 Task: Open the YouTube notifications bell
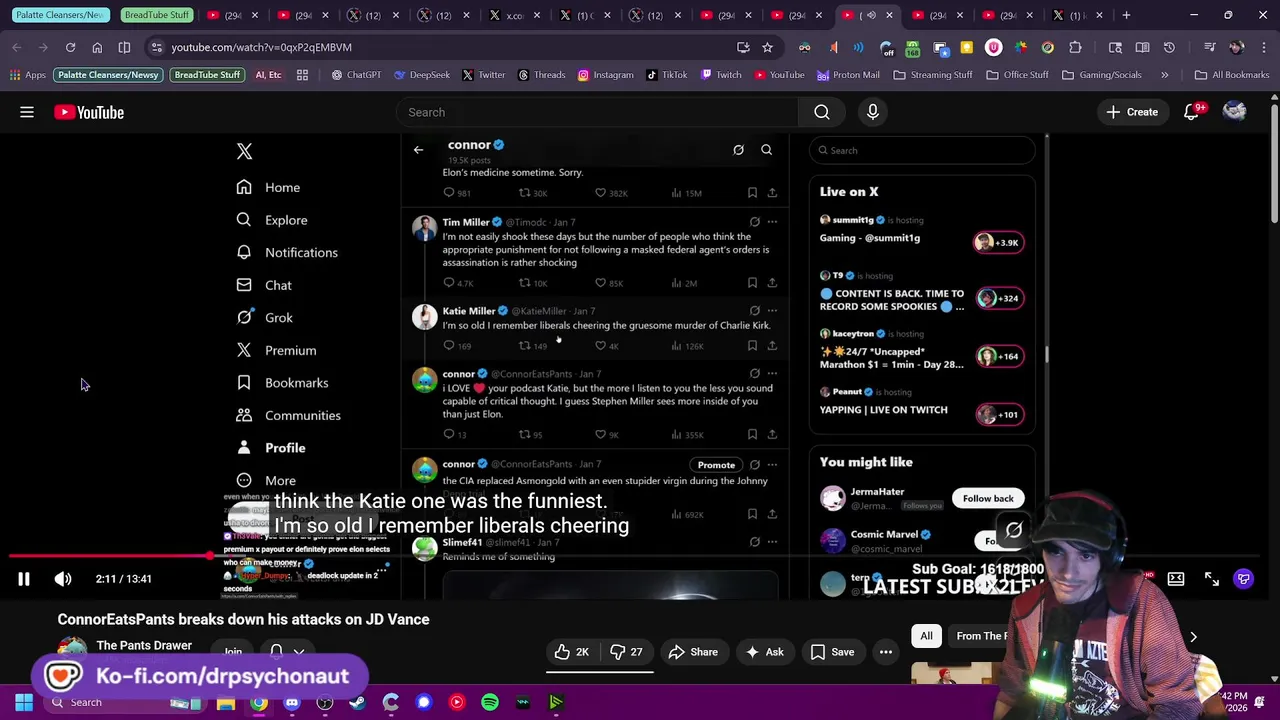(1192, 112)
